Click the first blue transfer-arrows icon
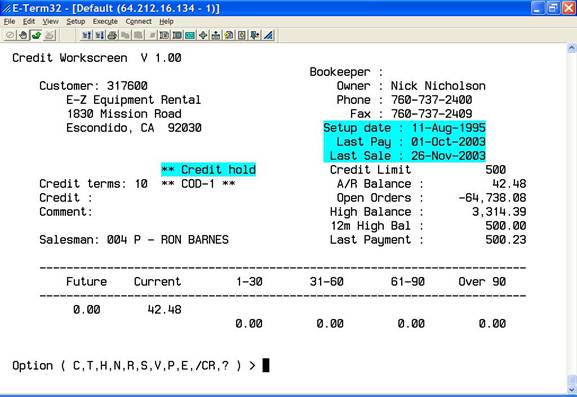The image size is (577, 397). click(86, 35)
